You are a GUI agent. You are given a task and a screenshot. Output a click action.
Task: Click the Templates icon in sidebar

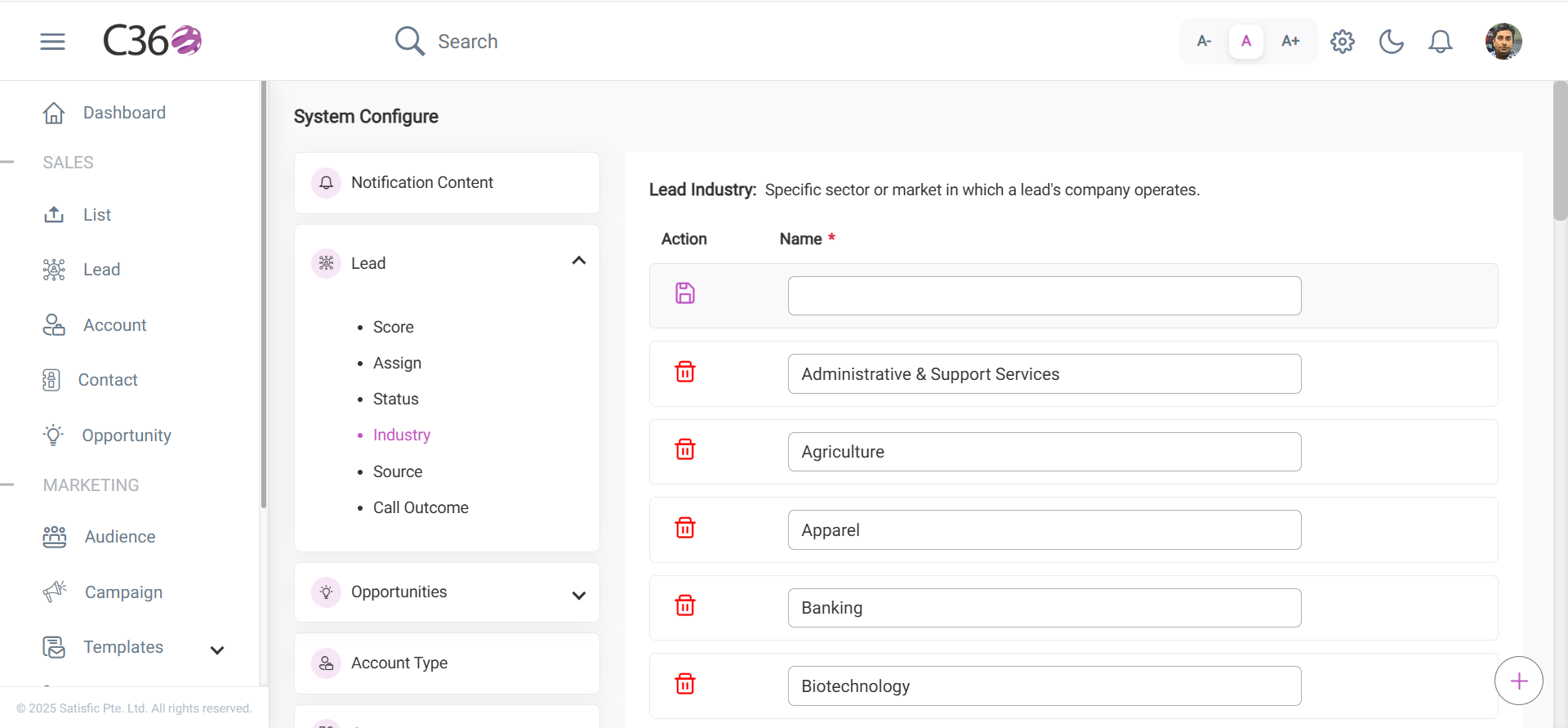[54, 647]
